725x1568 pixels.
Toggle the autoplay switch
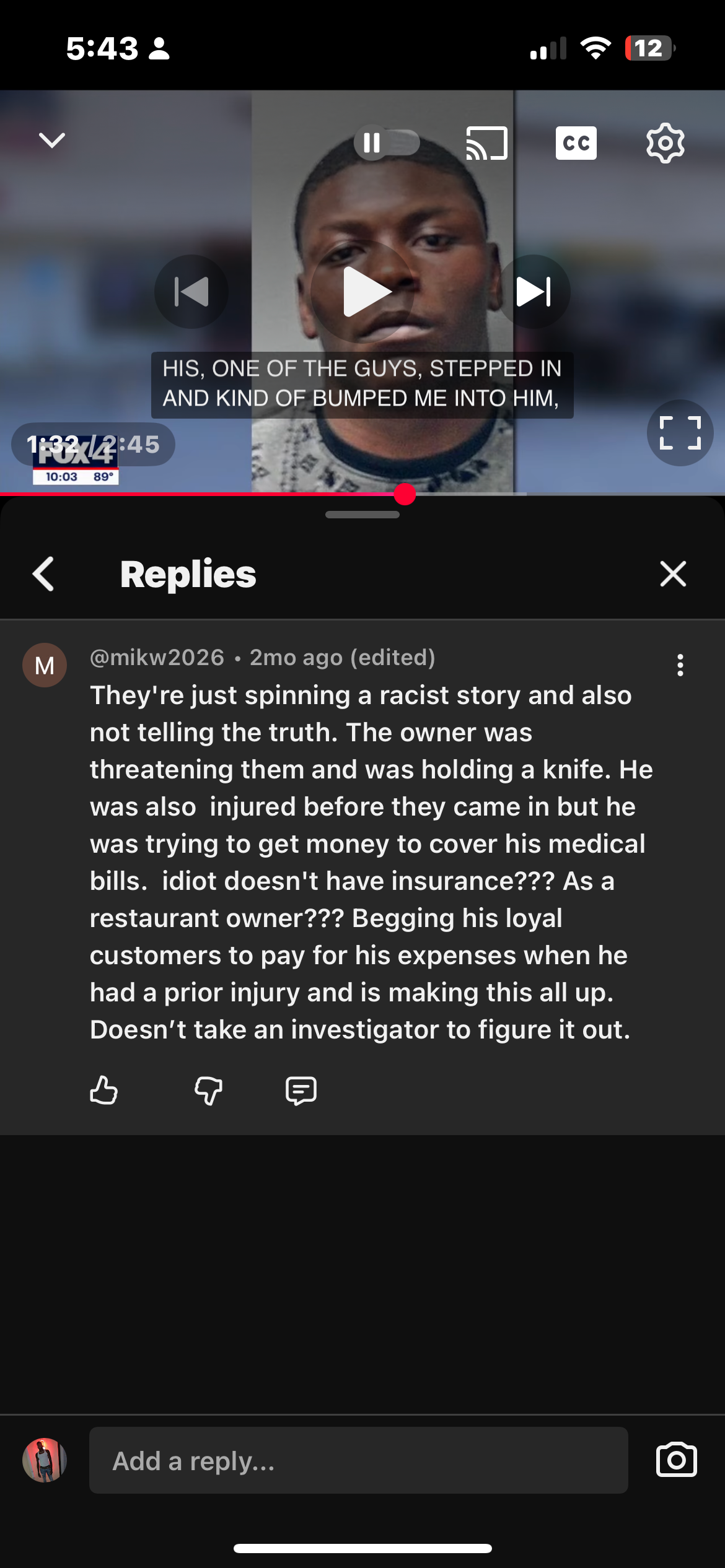387,143
